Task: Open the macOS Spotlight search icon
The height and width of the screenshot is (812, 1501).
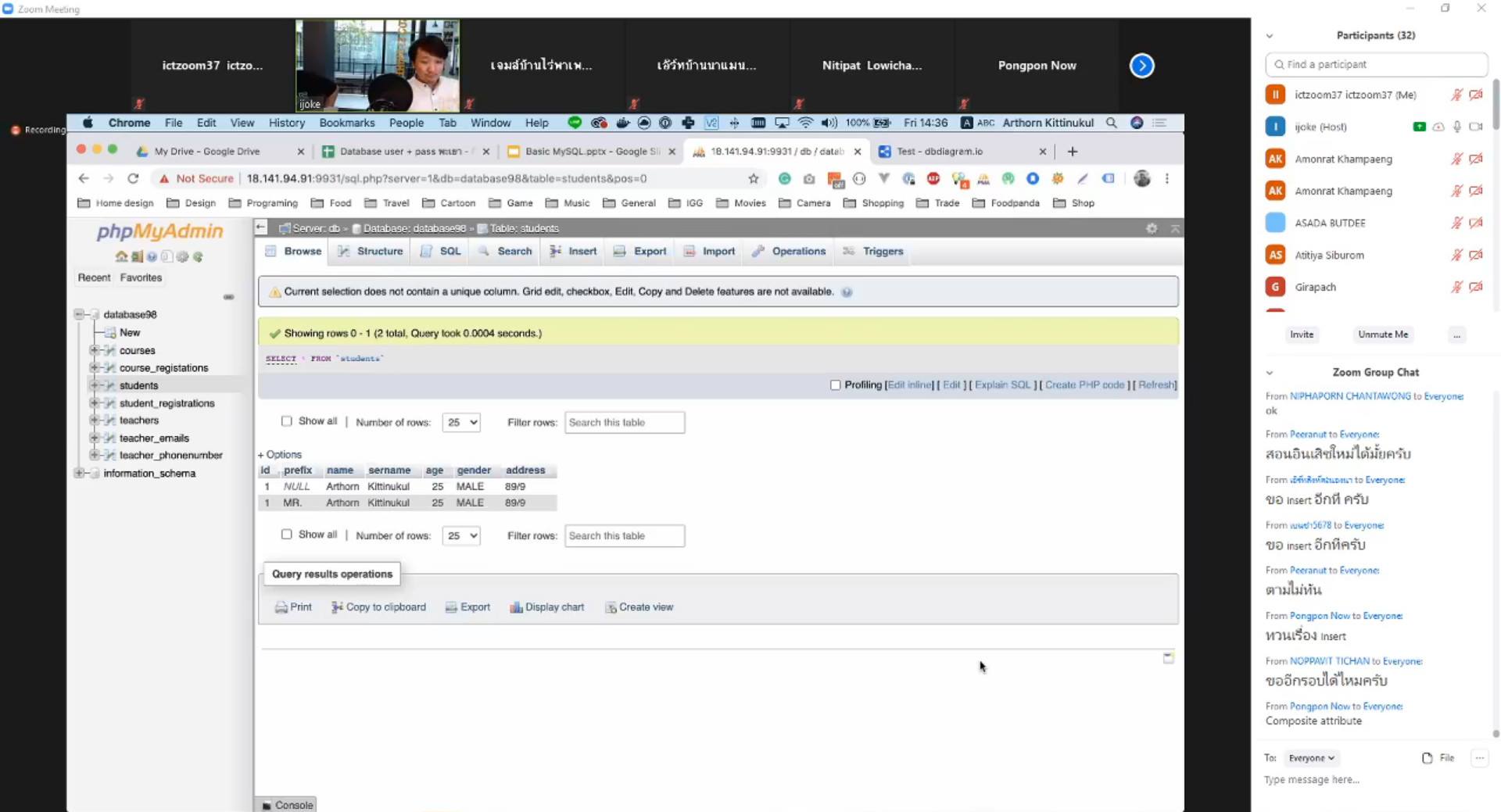Action: tap(1111, 123)
